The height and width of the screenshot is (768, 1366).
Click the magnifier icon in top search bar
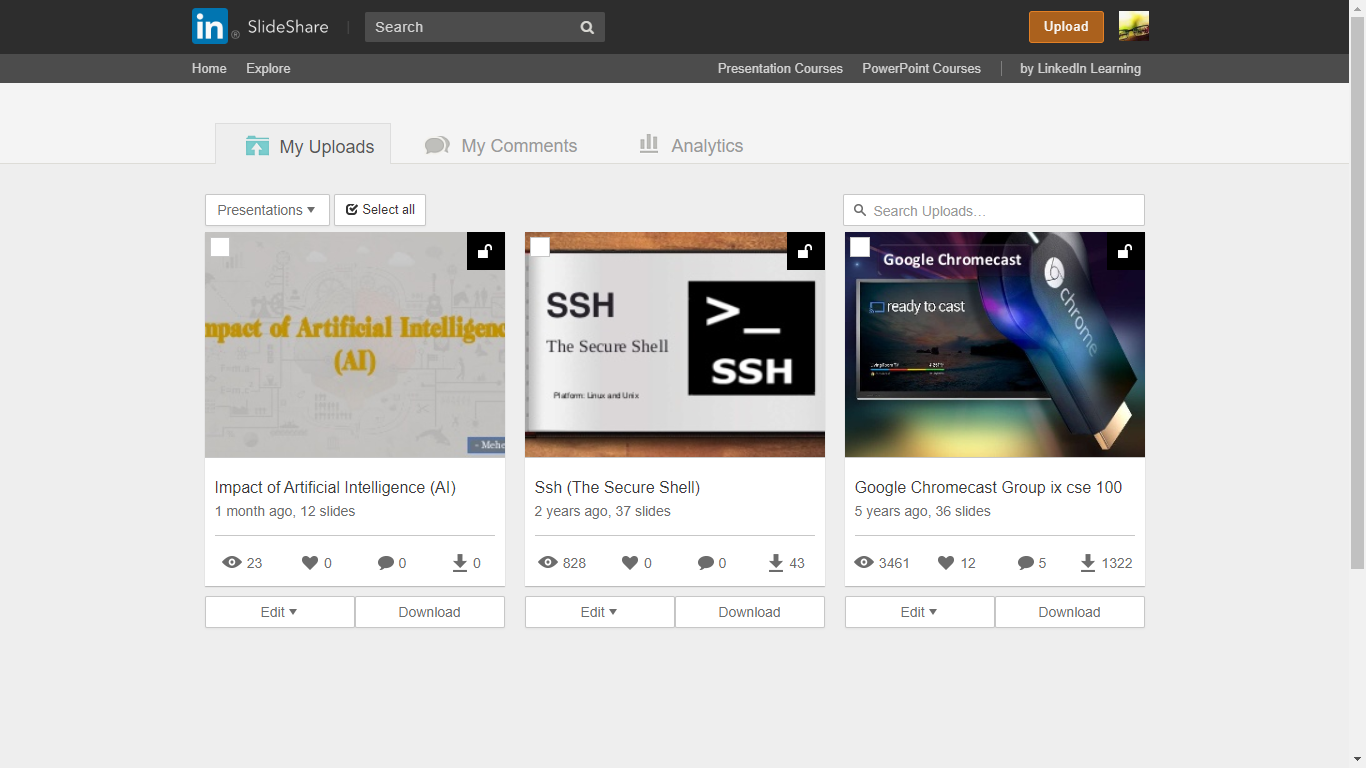[x=587, y=27]
